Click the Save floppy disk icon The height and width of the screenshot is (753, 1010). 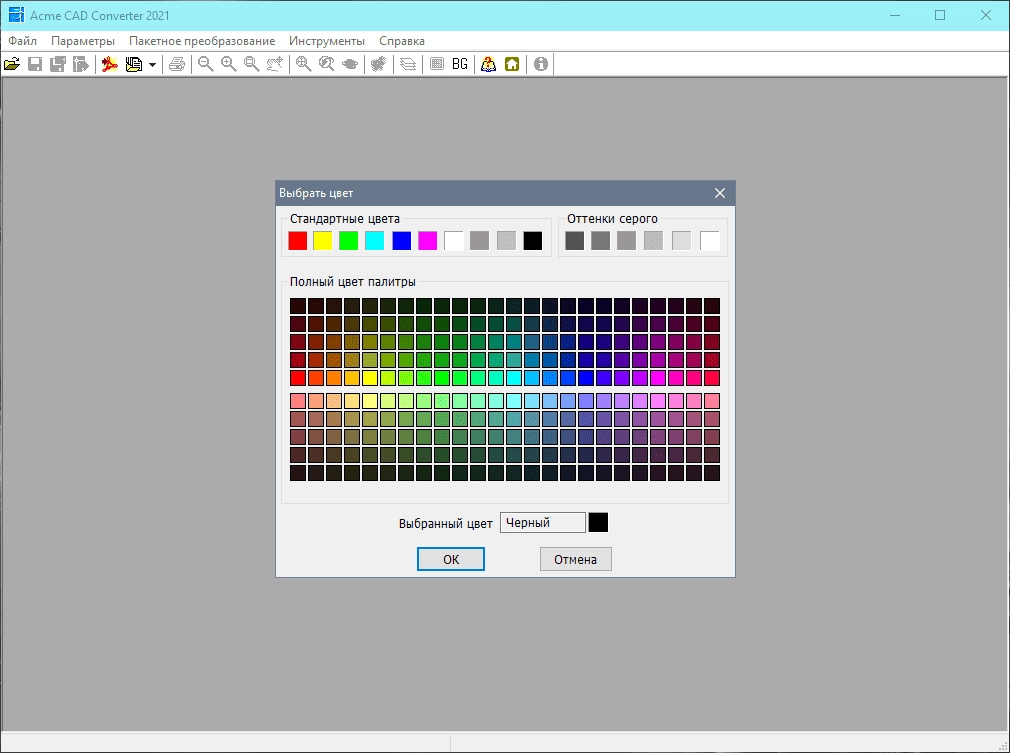coord(35,64)
